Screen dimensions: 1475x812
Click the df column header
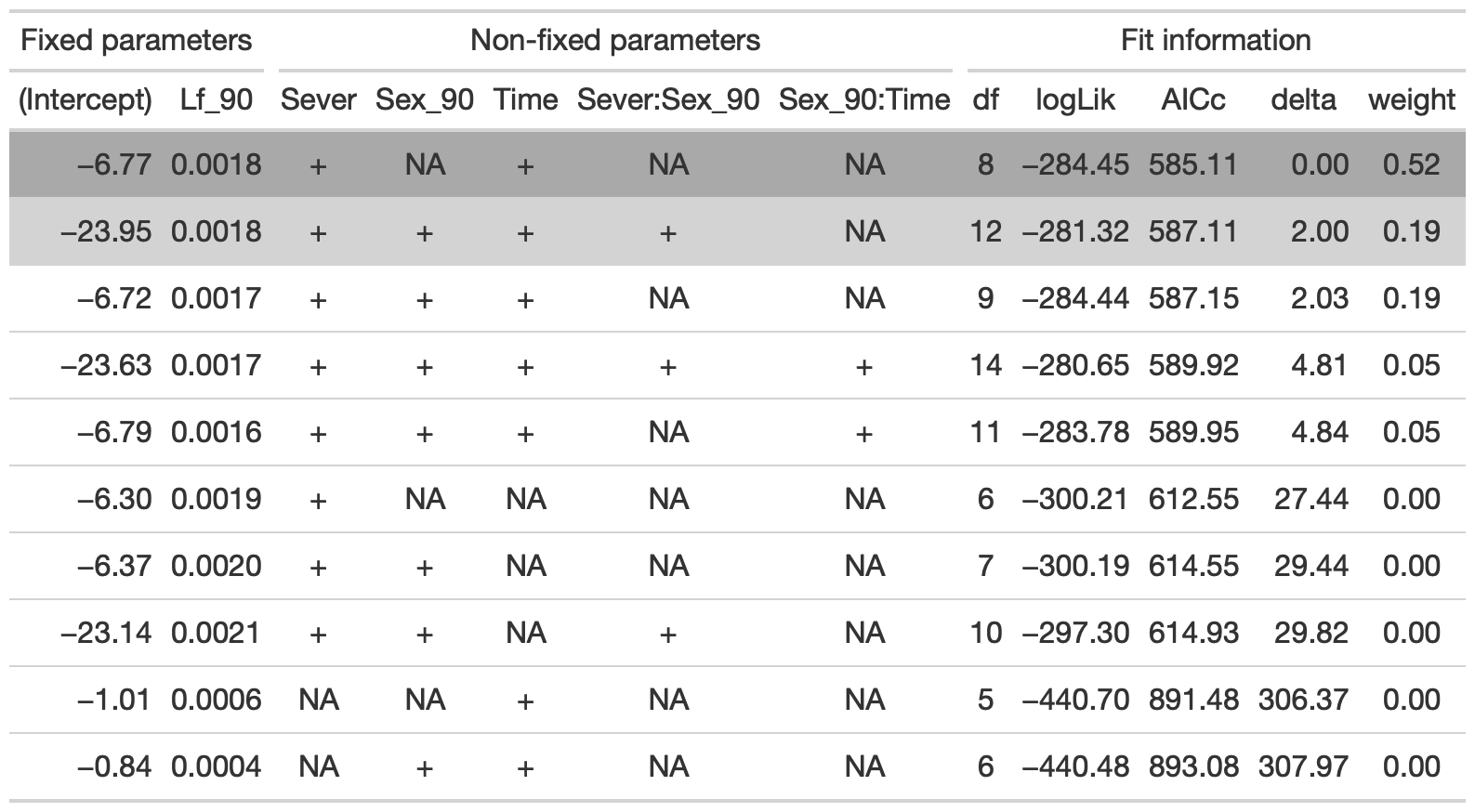click(x=985, y=99)
